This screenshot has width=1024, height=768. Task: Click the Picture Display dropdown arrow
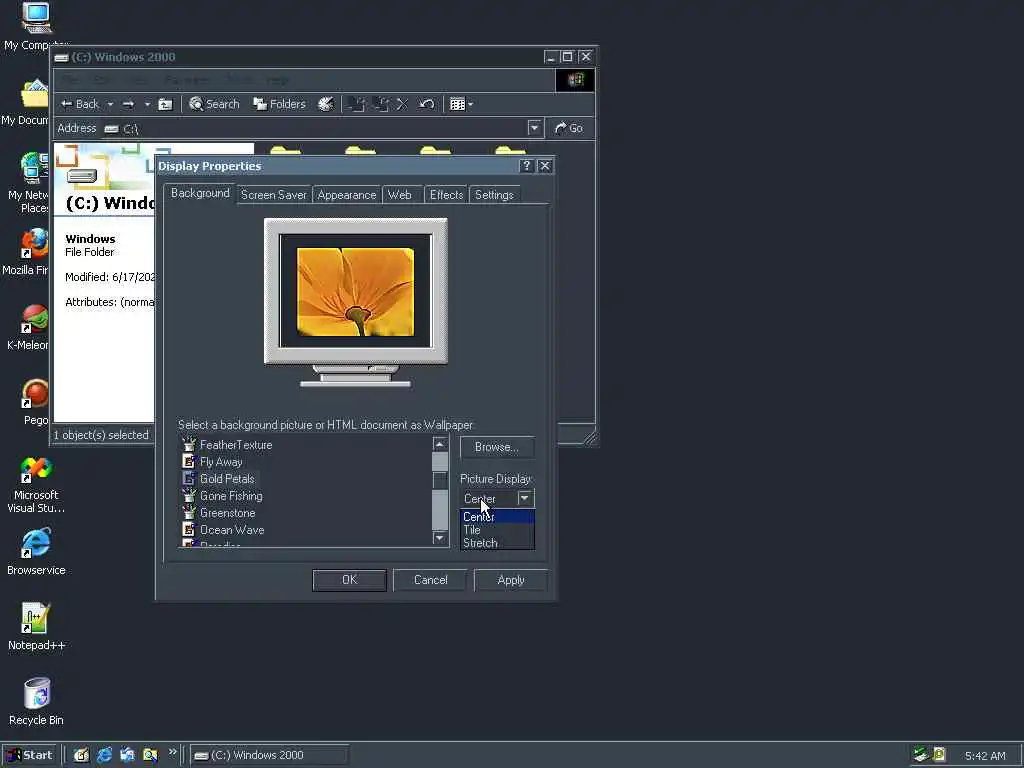[525, 498]
